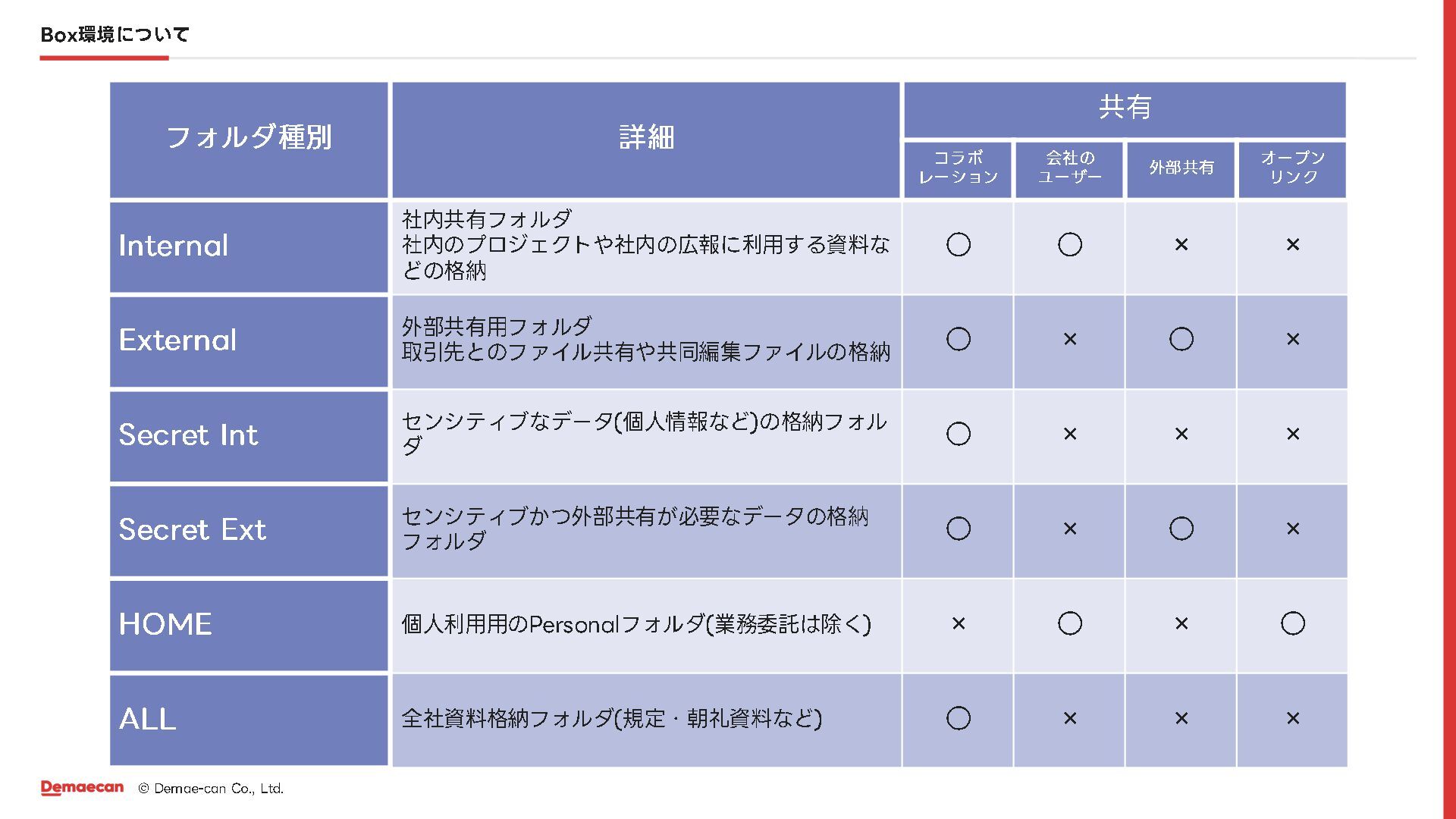The width and height of the screenshot is (1456, 819).
Task: Click the cross under コラボレーション for HOME
Action: [959, 623]
